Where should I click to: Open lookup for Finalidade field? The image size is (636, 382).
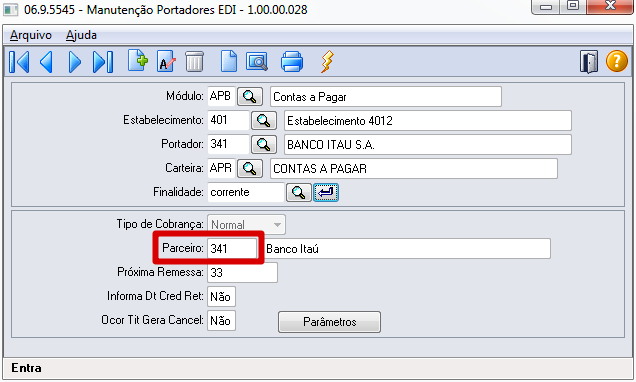pos(299,192)
